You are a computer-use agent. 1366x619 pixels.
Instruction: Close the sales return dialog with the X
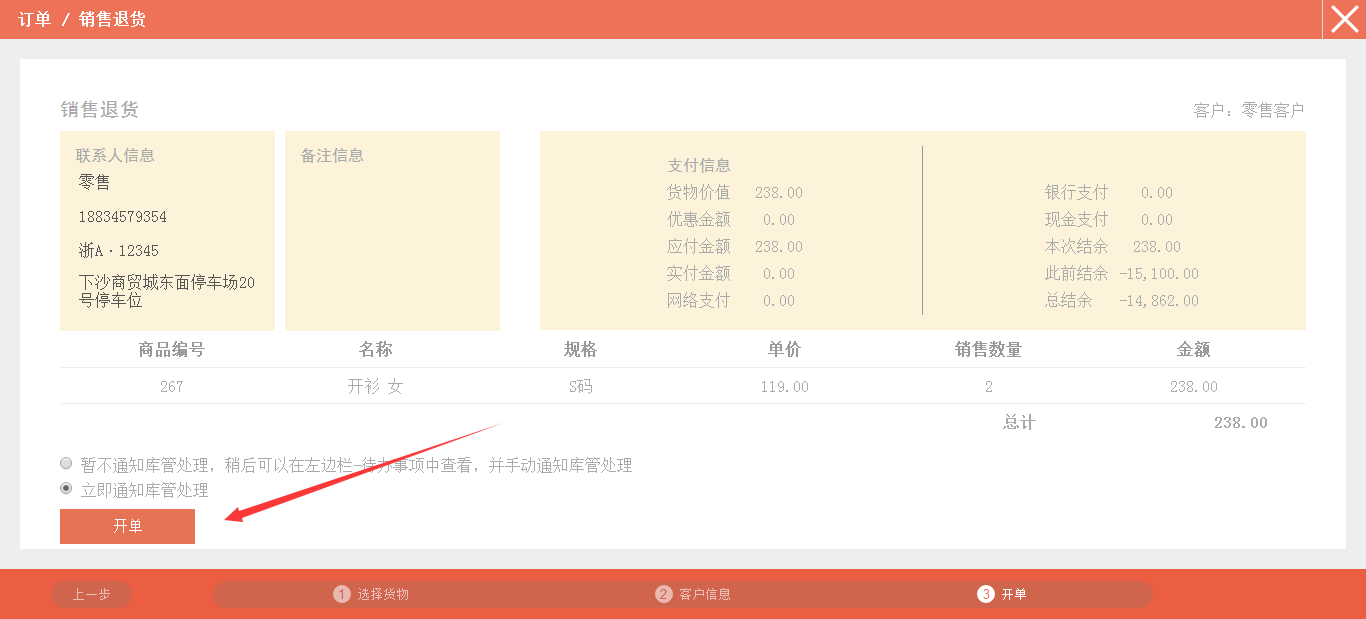[x=1344, y=19]
